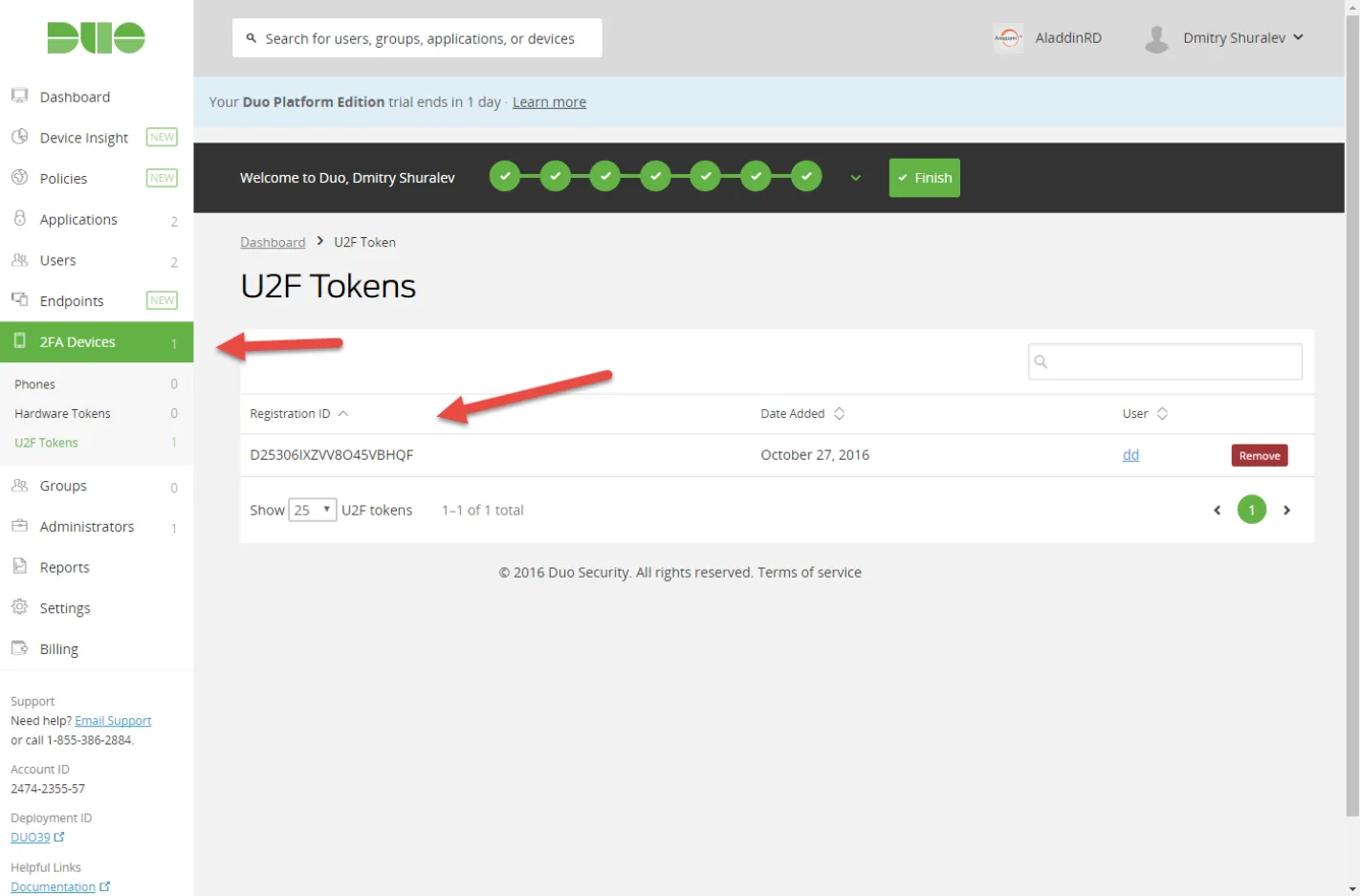Click the green Finish button
This screenshot has height=896, width=1360.
pyautogui.click(x=924, y=178)
